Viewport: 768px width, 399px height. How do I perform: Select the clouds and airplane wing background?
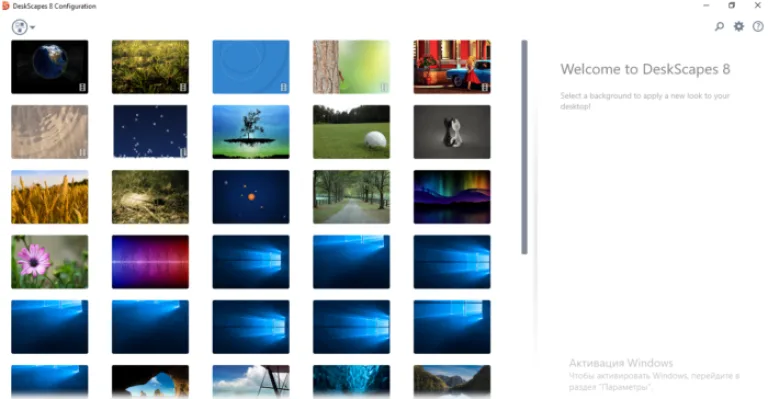[x=251, y=381]
